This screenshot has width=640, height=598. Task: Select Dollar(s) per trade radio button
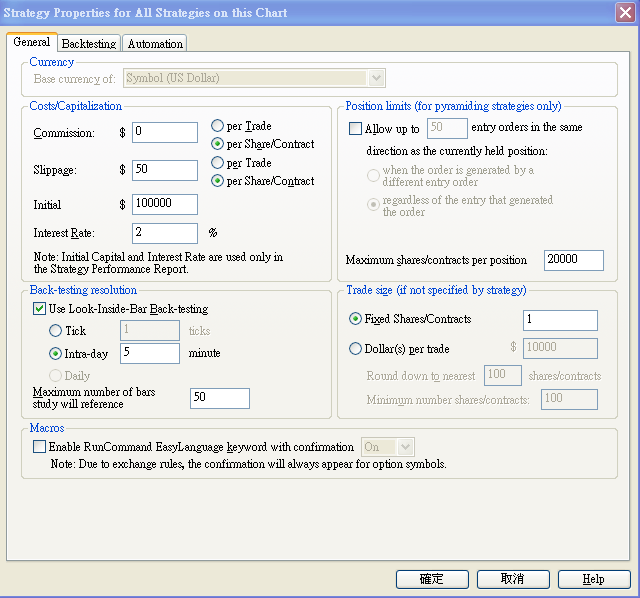click(356, 349)
